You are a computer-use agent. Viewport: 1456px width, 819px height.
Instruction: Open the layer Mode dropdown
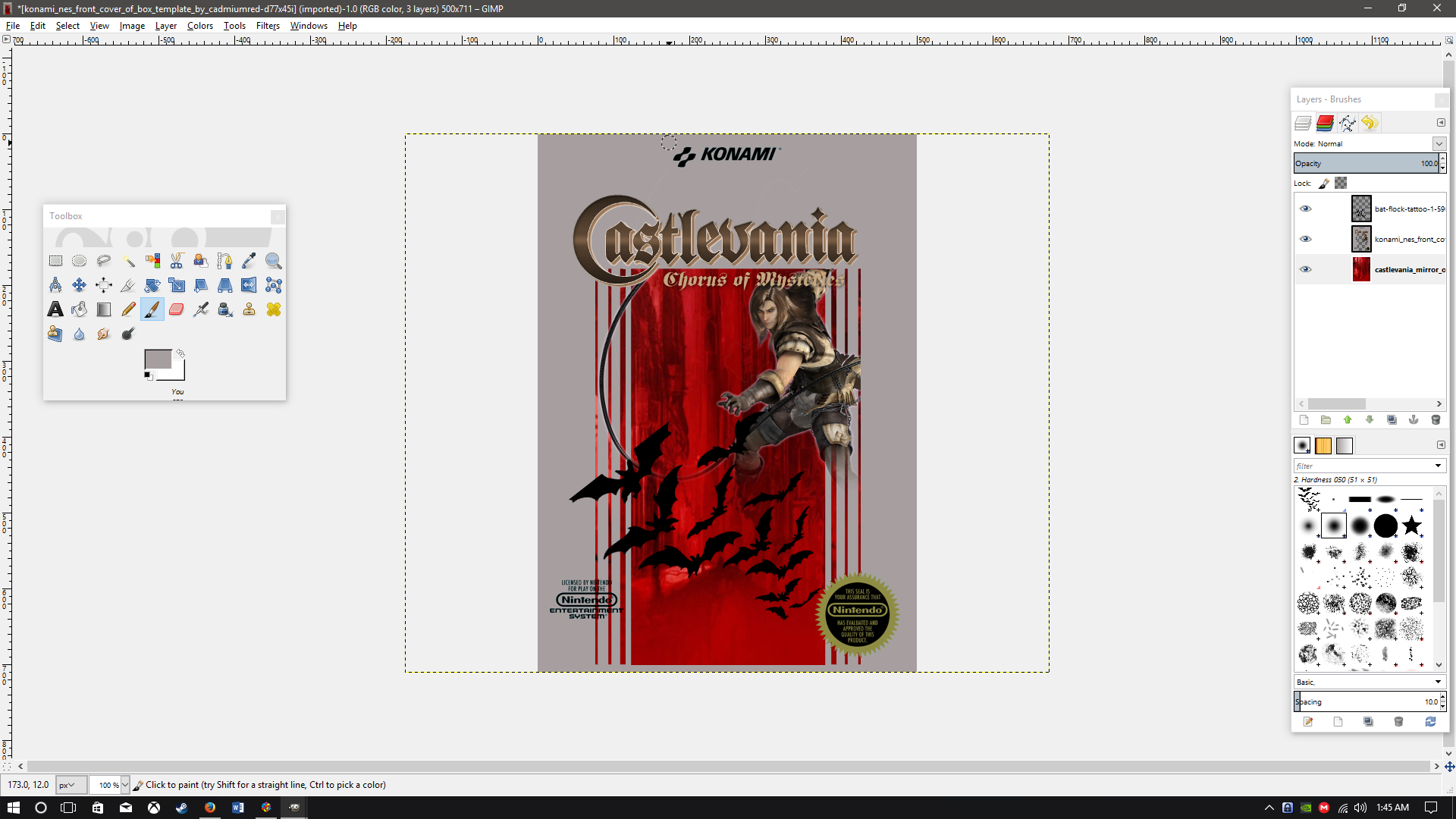[1439, 143]
